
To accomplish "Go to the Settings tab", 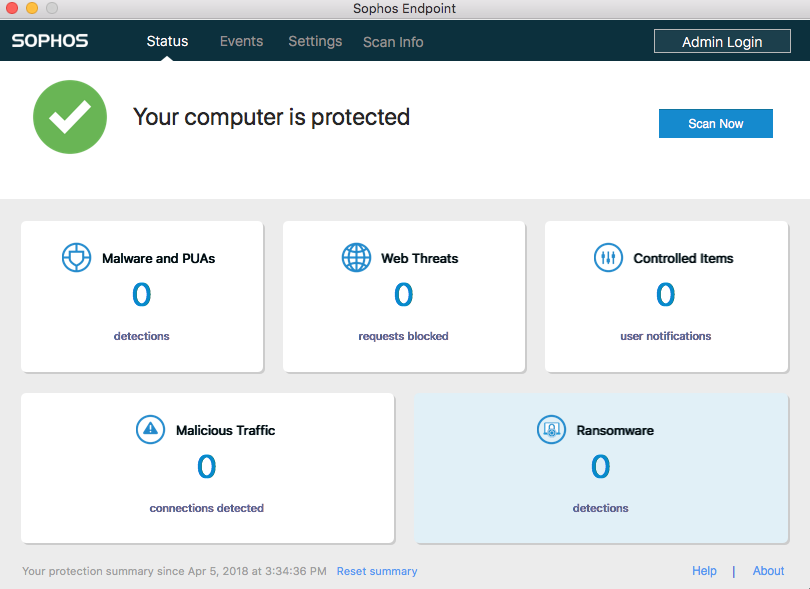I will [315, 41].
